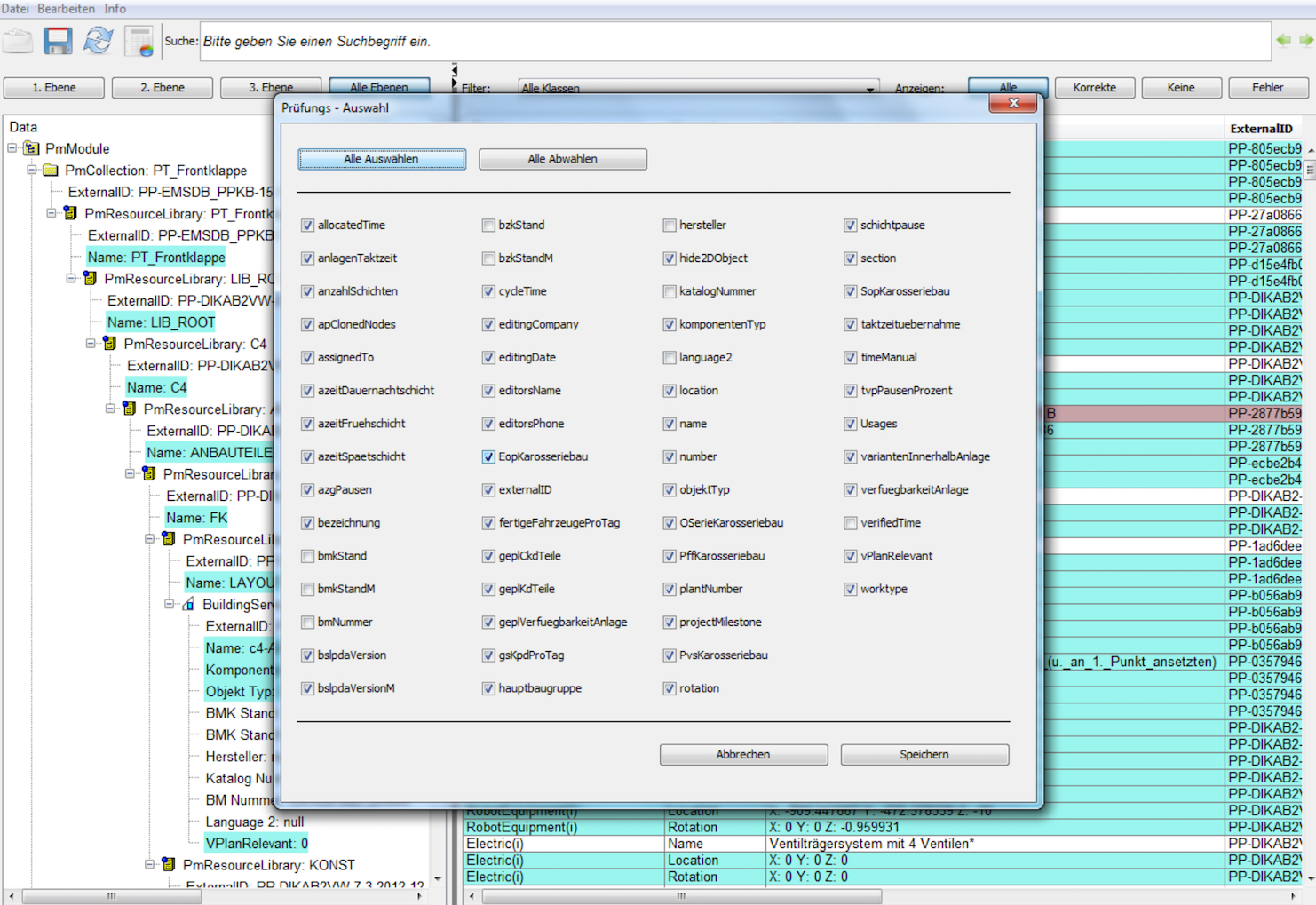Open the Bearbeiten menu
The image size is (1316, 905).
(66, 8)
